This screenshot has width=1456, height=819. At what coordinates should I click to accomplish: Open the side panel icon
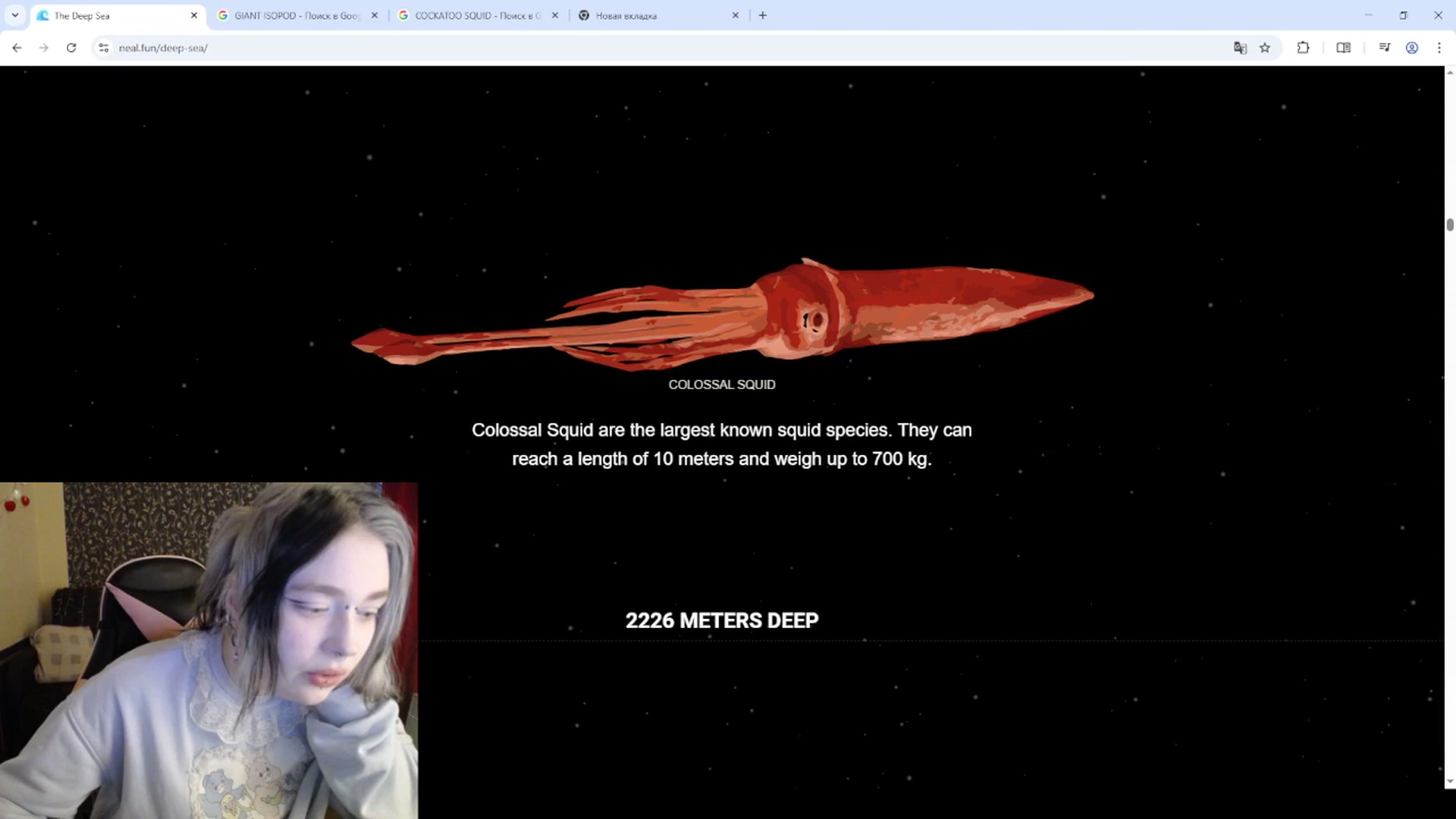(1343, 48)
